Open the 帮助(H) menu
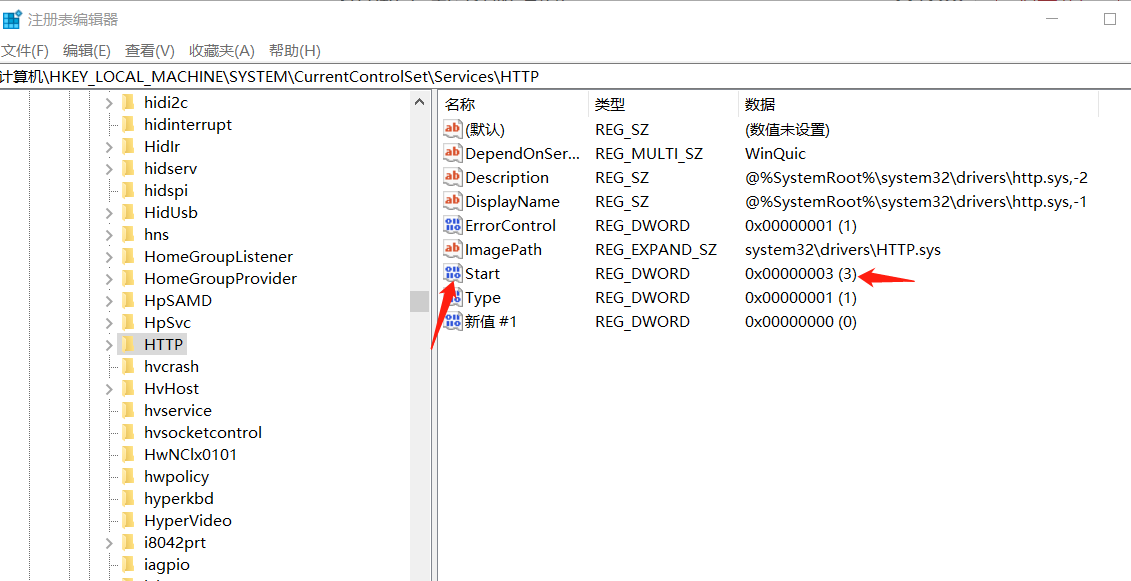Viewport: 1131px width, 581px height. coord(294,51)
